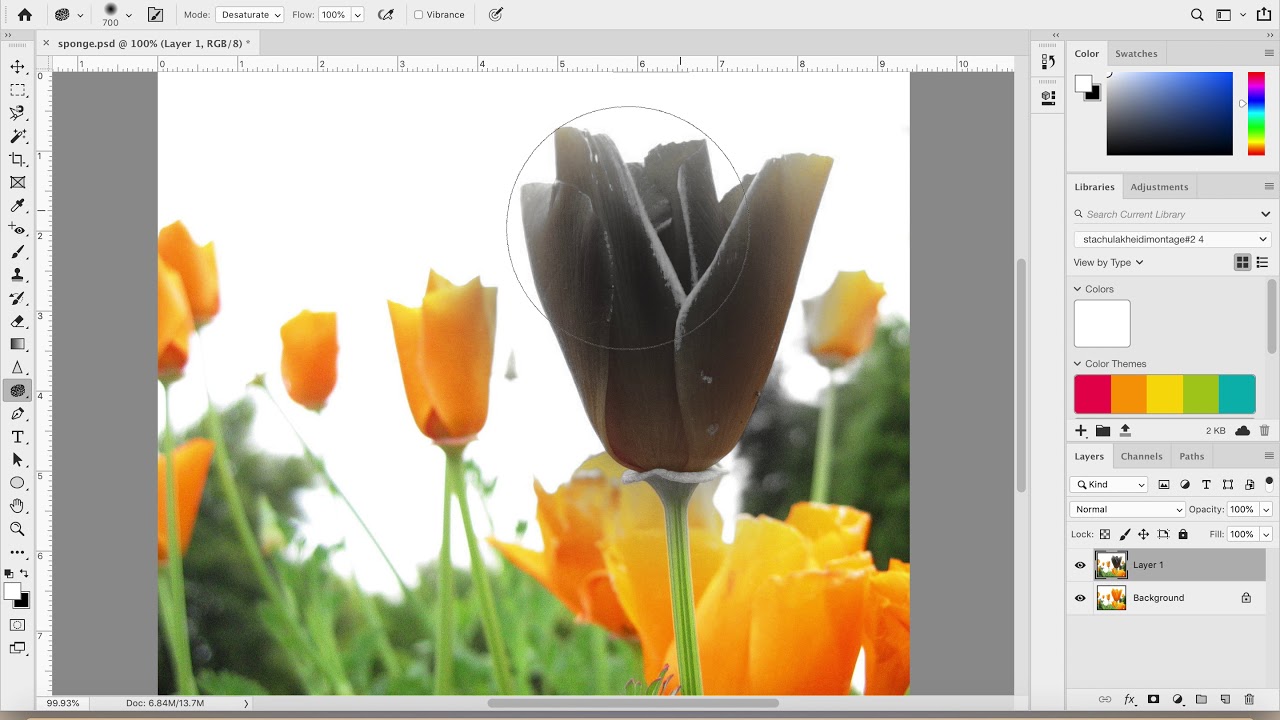1280x720 pixels.
Task: Select the Type tool
Action: 17,437
